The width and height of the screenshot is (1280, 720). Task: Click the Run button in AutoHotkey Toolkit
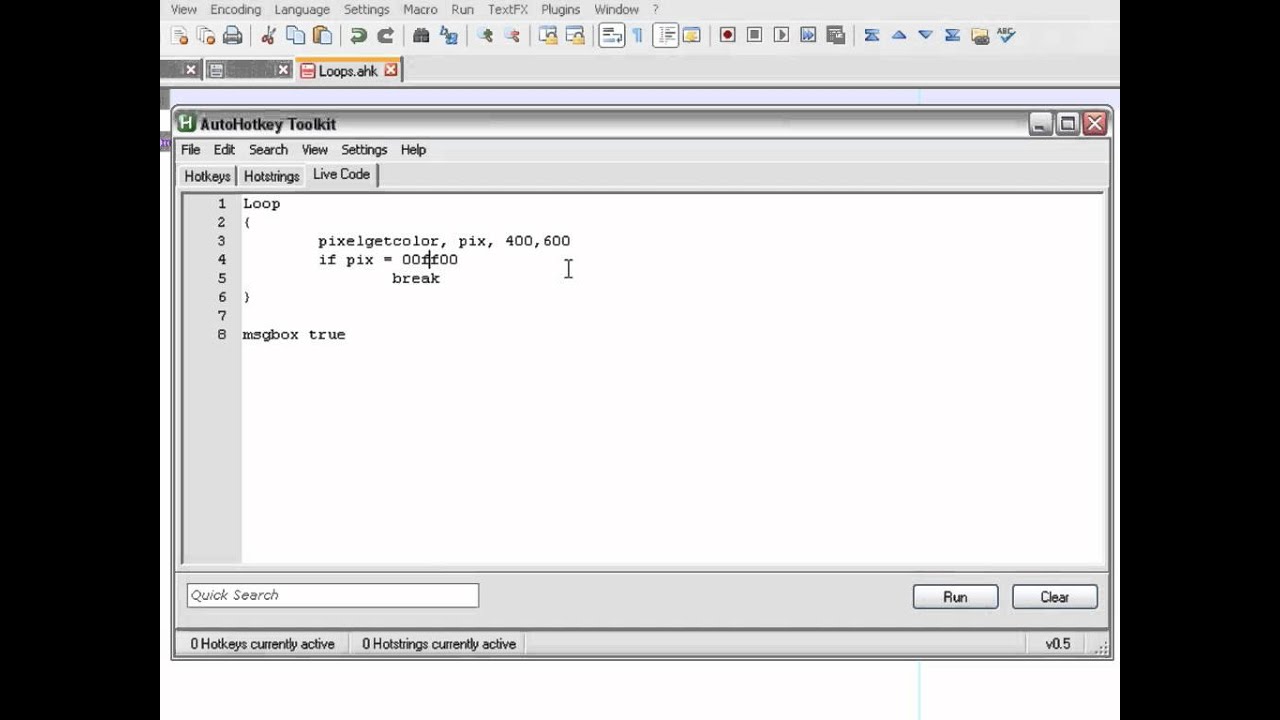pos(955,597)
